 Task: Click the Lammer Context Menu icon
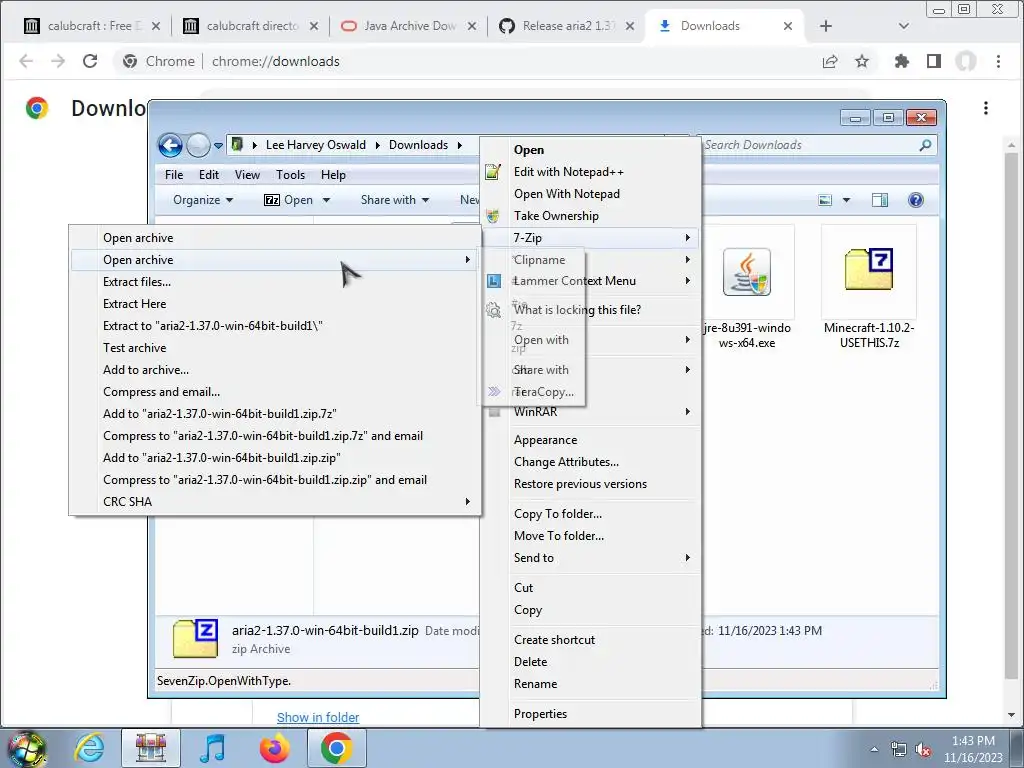[494, 281]
